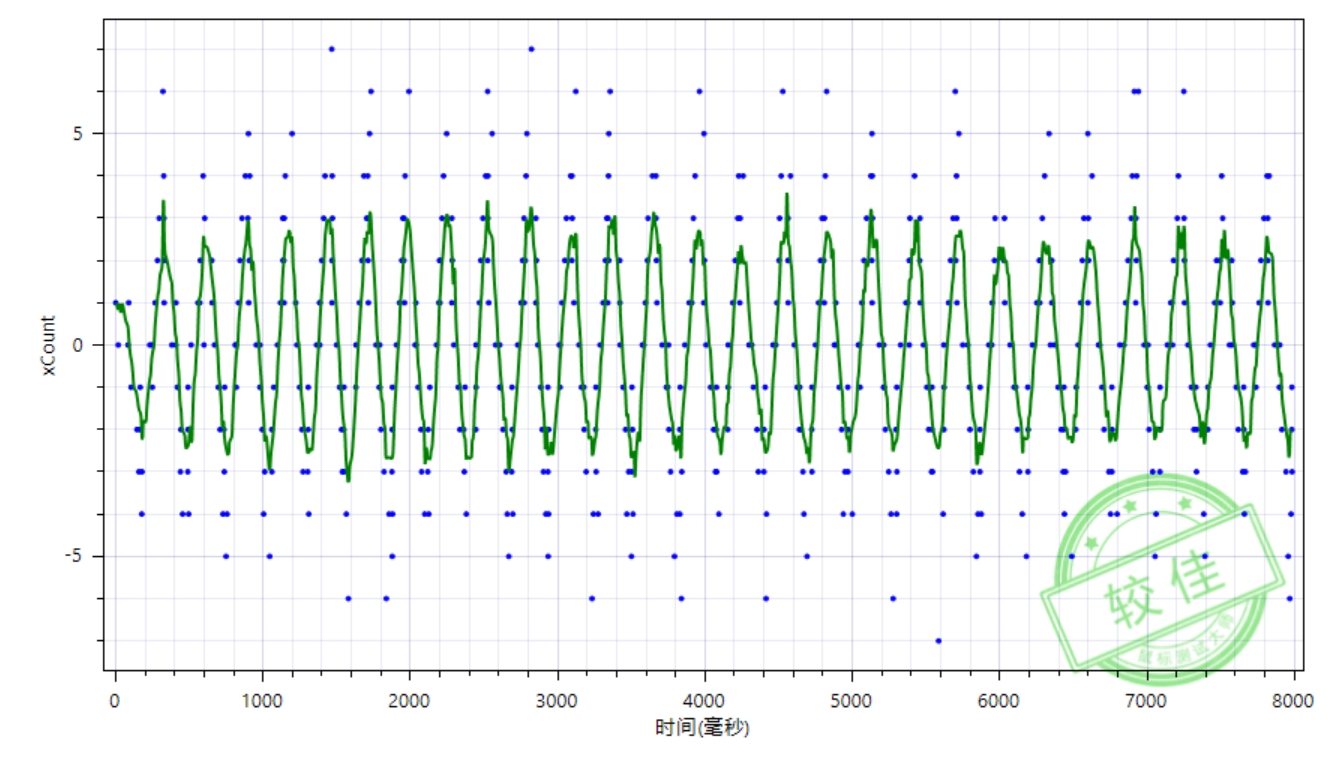Click the 4000 x-axis tick label
The image size is (1332, 759).
704,702
